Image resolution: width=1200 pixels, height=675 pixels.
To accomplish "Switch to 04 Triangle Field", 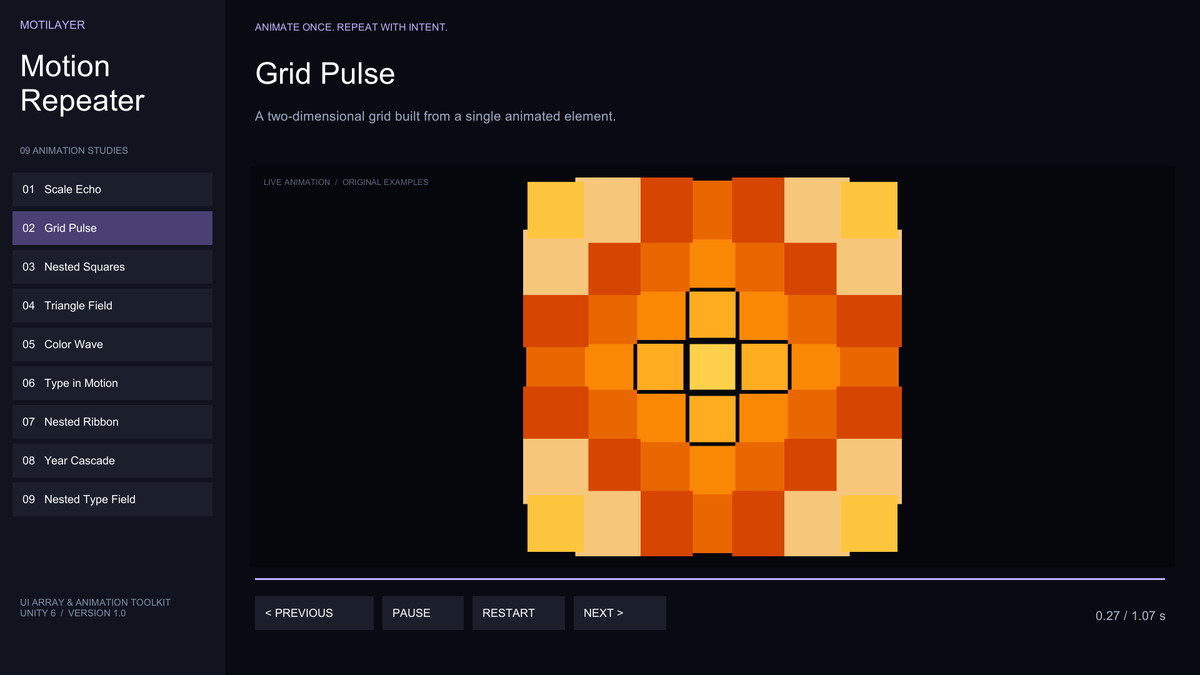I will 112,306.
